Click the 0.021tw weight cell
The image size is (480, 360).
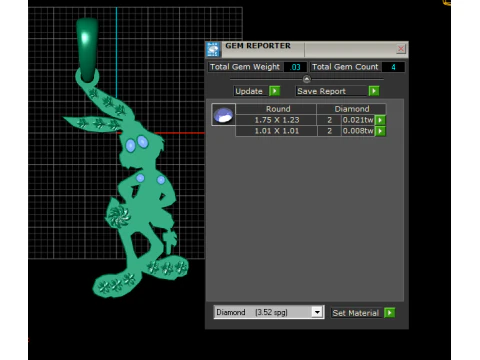pos(358,120)
